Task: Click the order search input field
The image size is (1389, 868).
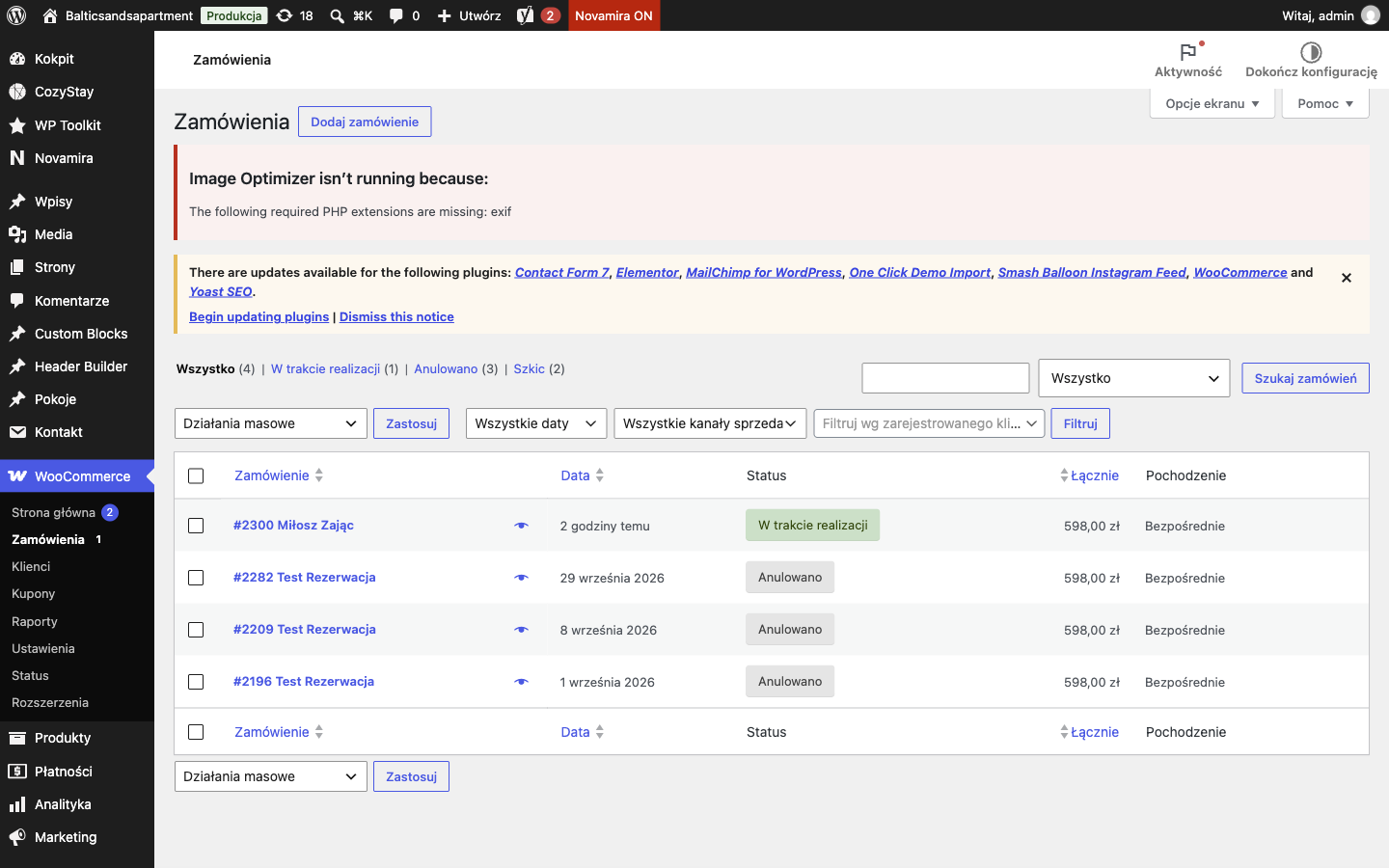Action: [x=945, y=378]
